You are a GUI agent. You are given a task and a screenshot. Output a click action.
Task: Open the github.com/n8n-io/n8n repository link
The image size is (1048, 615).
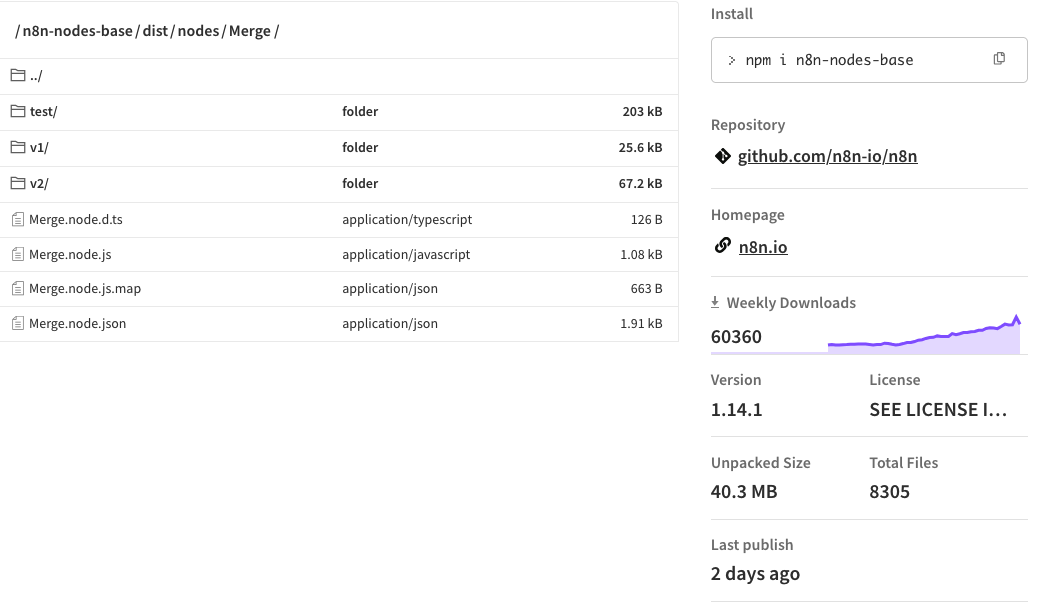pos(827,156)
